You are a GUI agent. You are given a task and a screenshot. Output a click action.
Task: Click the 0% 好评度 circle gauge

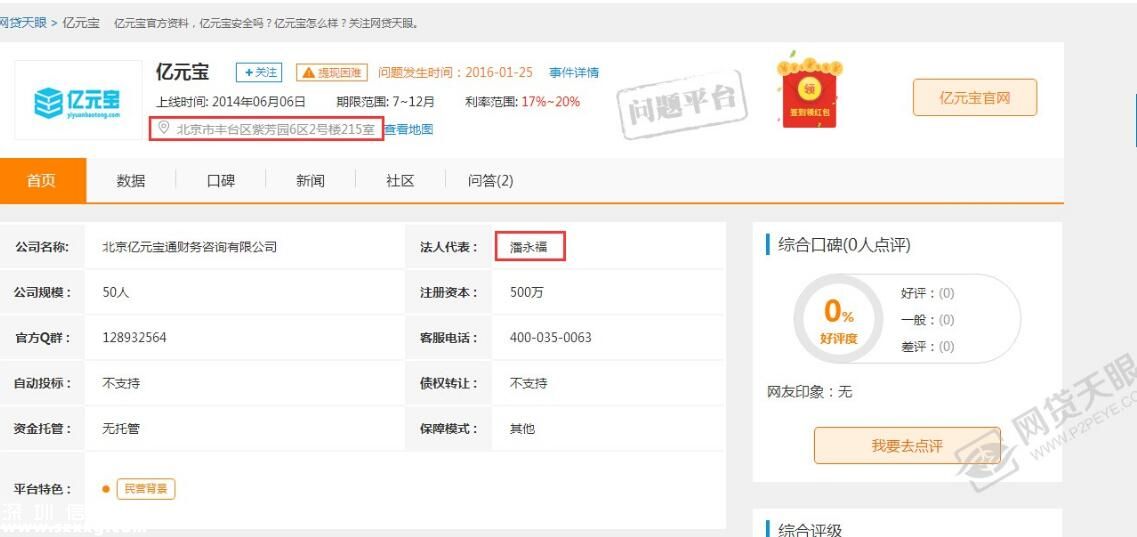(x=838, y=319)
